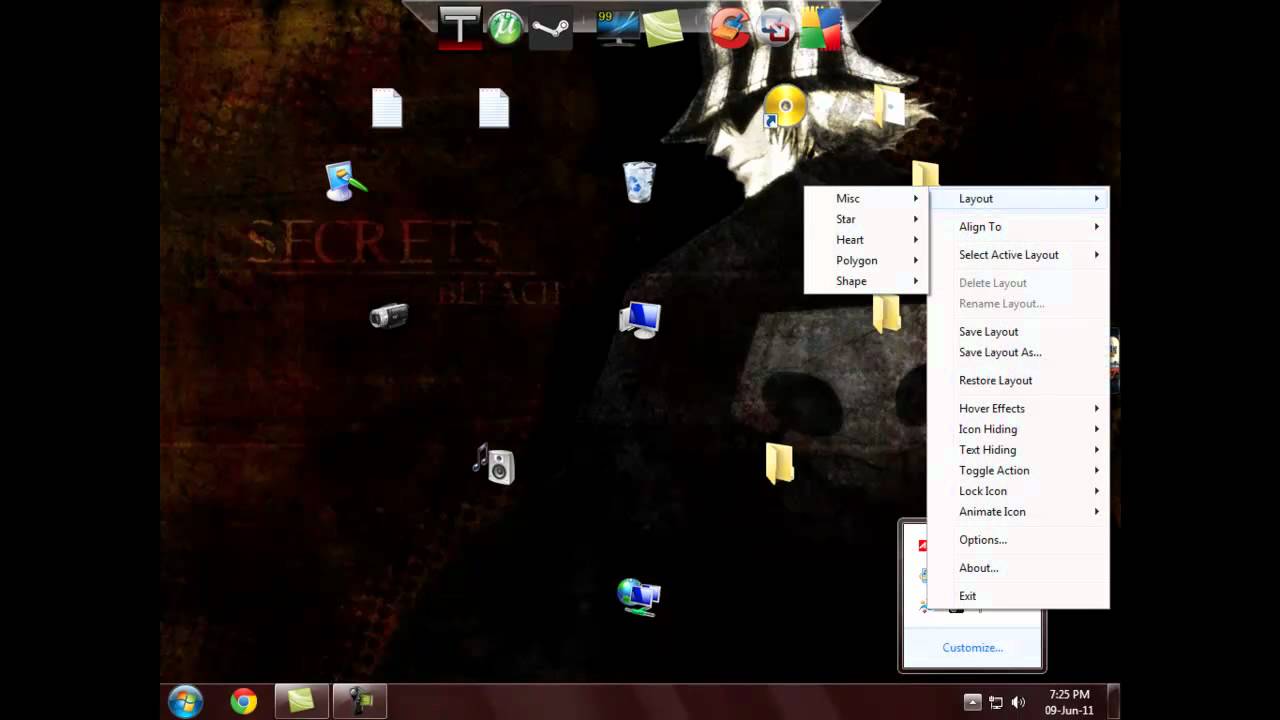Expand the Polygon submenu arrow

click(915, 261)
